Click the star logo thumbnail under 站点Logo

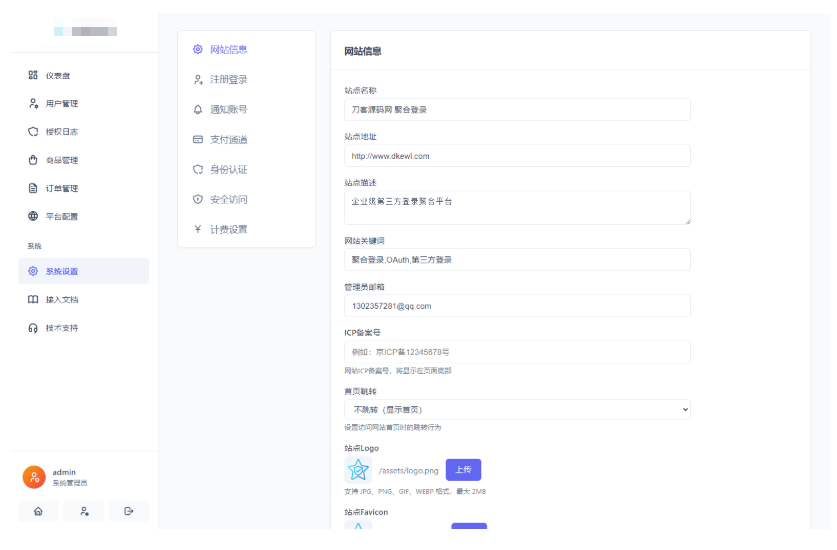(358, 470)
